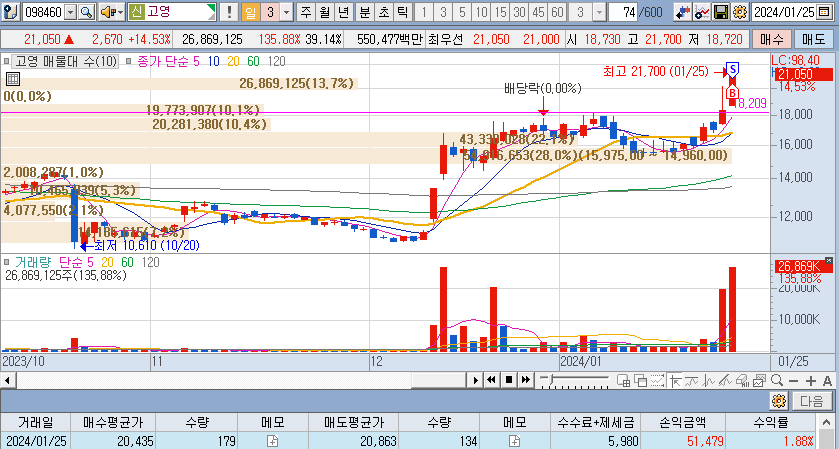Click the chart zoom slider handle

pos(550,379)
